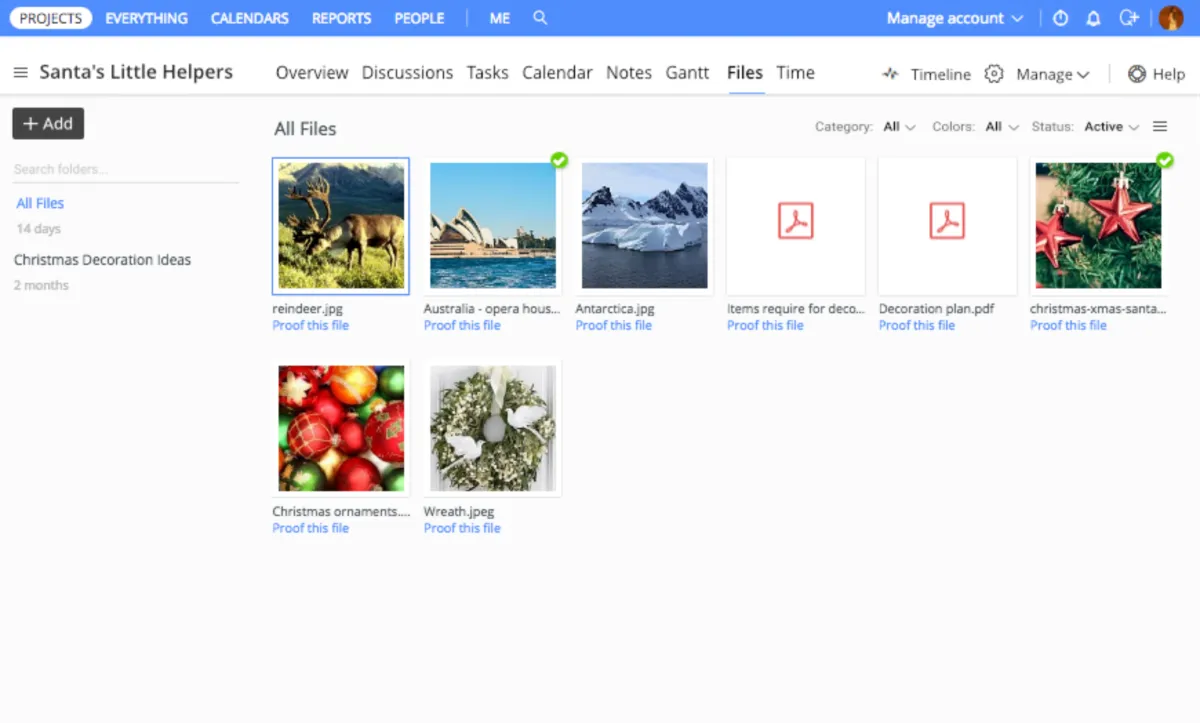This screenshot has width=1200, height=723.
Task: Click green approved checkmark on christmas-xmas-santa image
Action: coord(1165,160)
